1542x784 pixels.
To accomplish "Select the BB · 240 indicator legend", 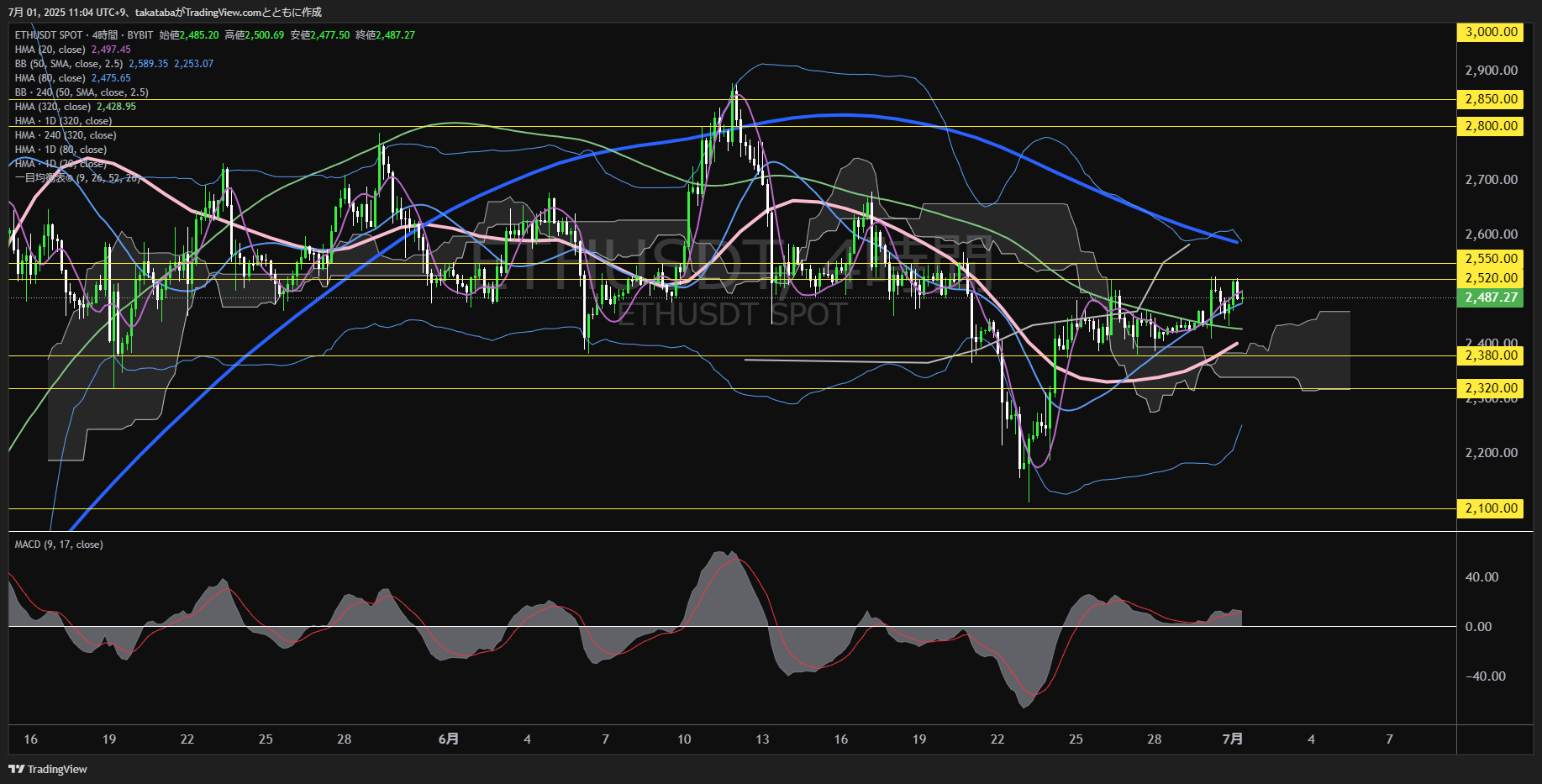I will tap(82, 92).
